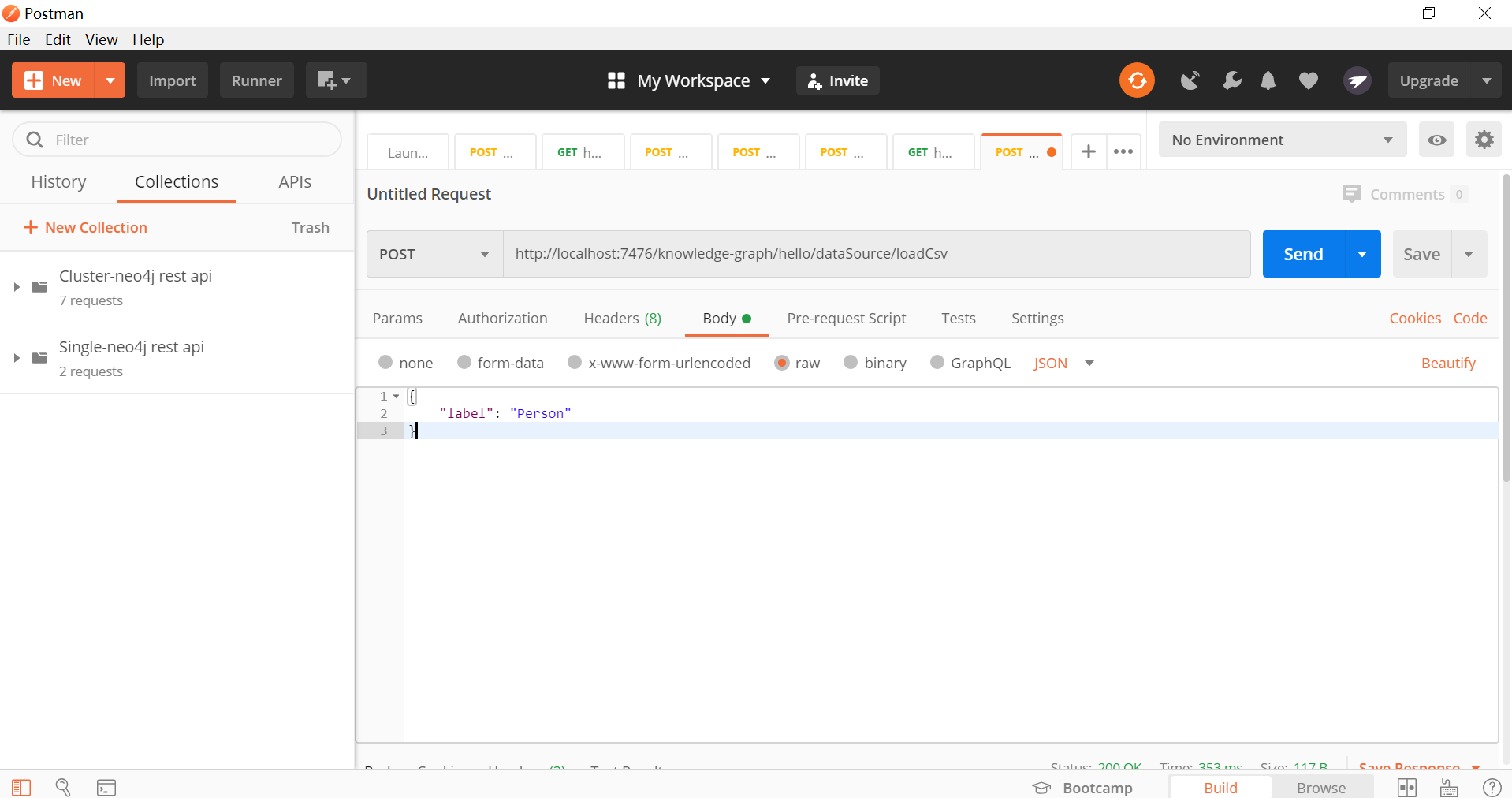Image resolution: width=1512 pixels, height=798 pixels.
Task: Open the No Environment selector
Action: (x=1283, y=140)
